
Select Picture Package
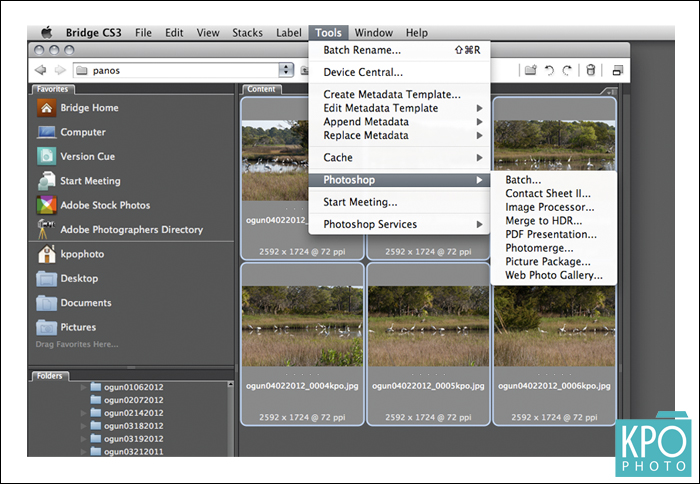click(x=554, y=262)
